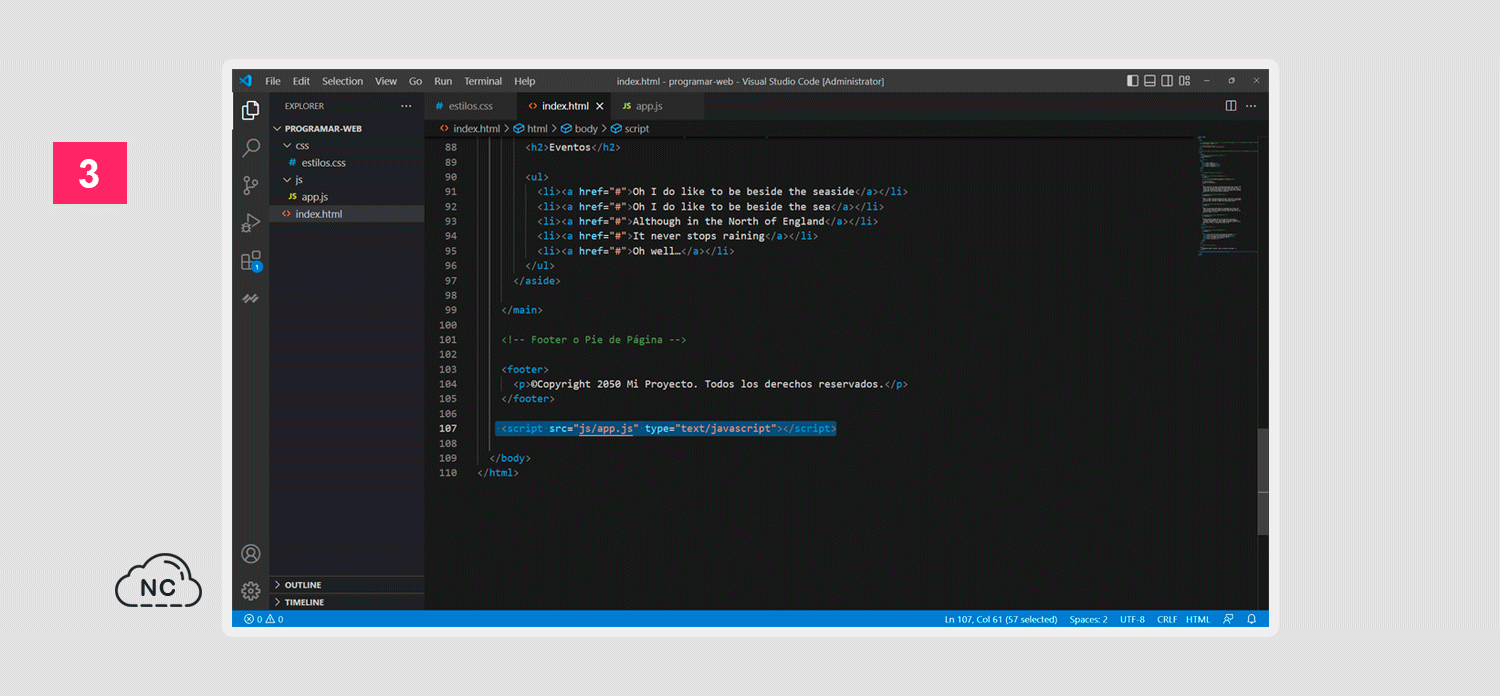Image resolution: width=1500 pixels, height=696 pixels.
Task: Open the Explorer view in the activity bar
Action: click(251, 111)
